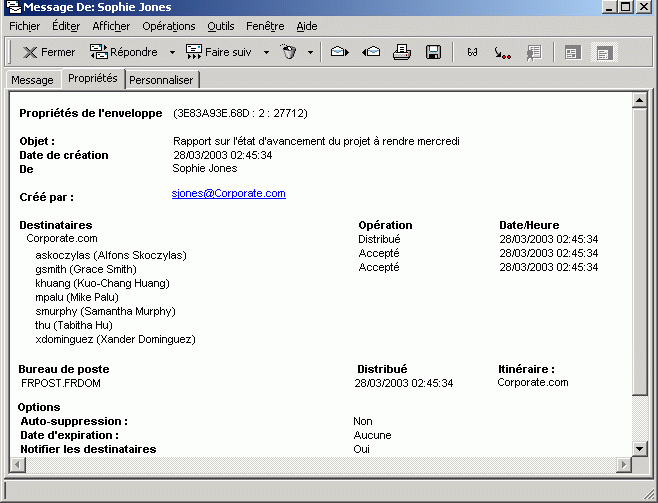Open the dropdown next to trash icon
This screenshot has height=503, width=658.
(x=310, y=53)
